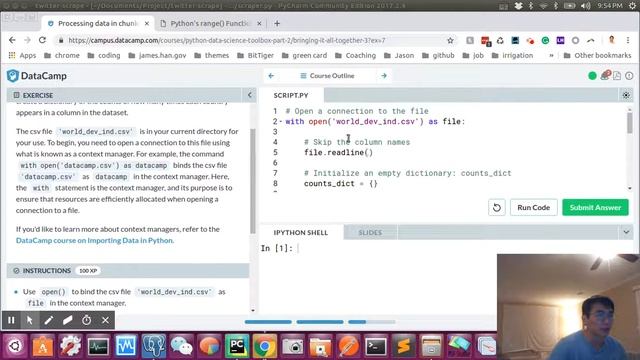Open the BitTiger bookmarks folder
Viewport: 640px width, 360px height.
[256, 55]
